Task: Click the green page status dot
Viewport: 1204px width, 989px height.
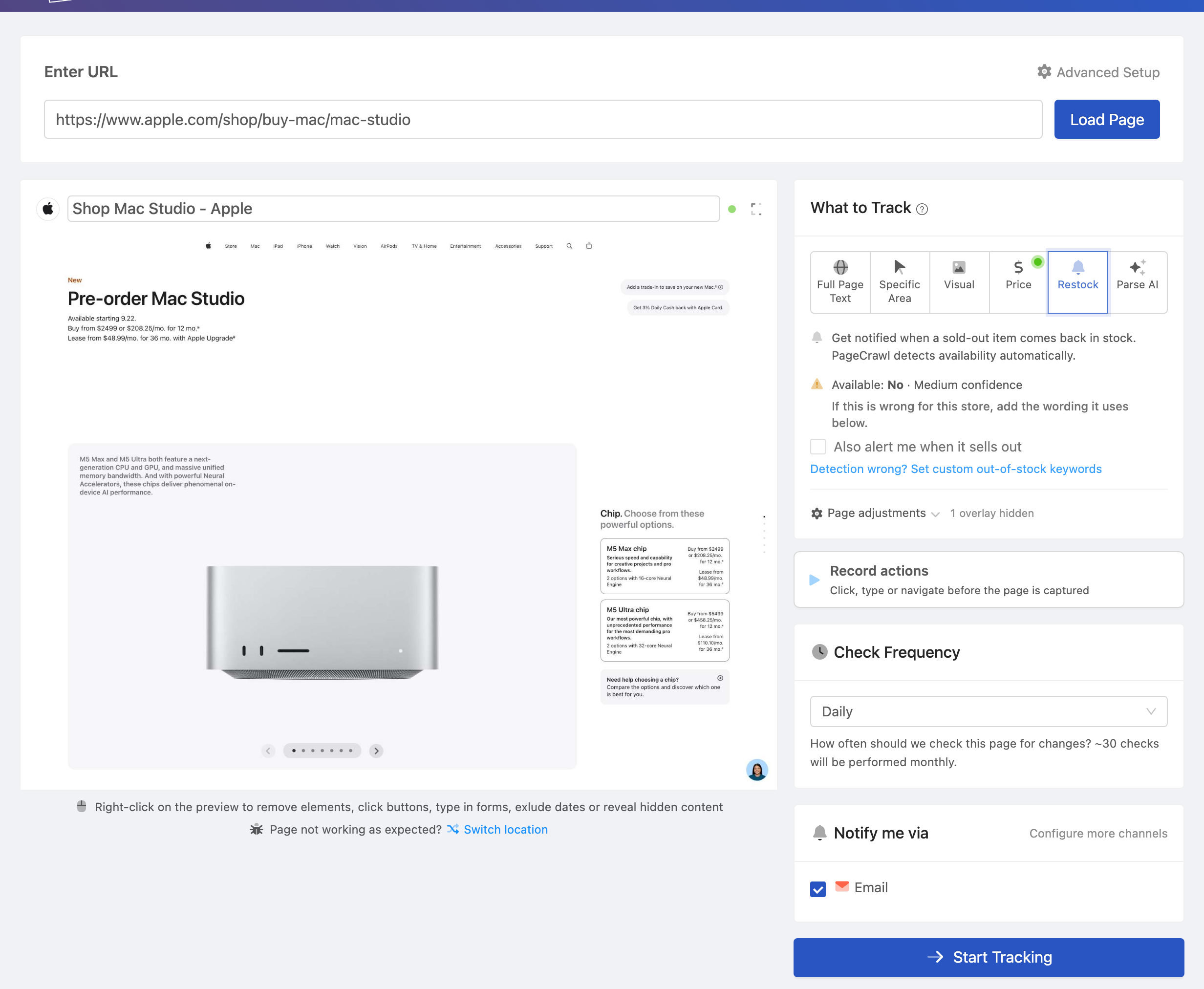Action: coord(732,209)
